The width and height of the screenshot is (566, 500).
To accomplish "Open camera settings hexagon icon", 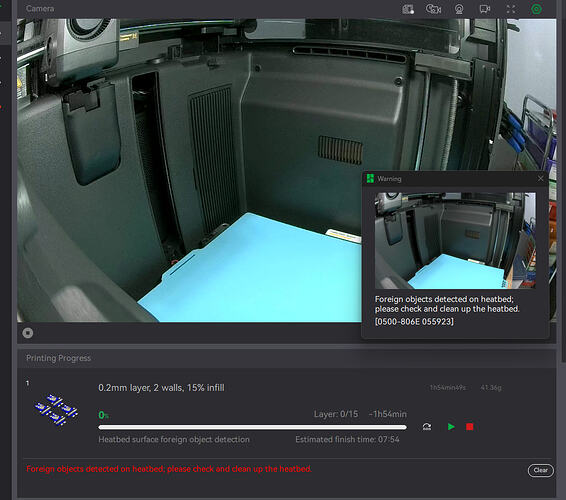I will (x=536, y=9).
